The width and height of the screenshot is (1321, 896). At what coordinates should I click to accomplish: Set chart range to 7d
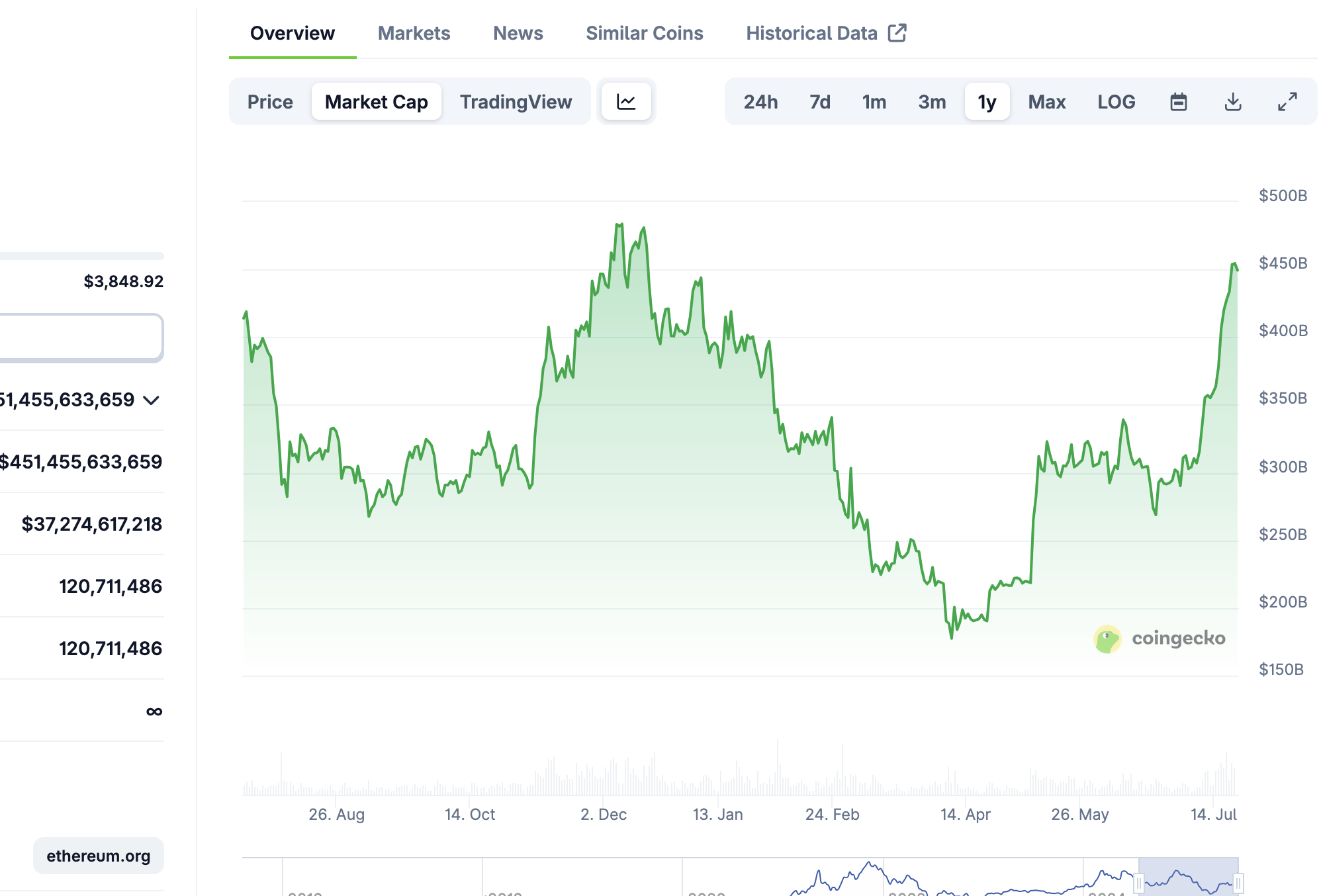click(x=820, y=101)
